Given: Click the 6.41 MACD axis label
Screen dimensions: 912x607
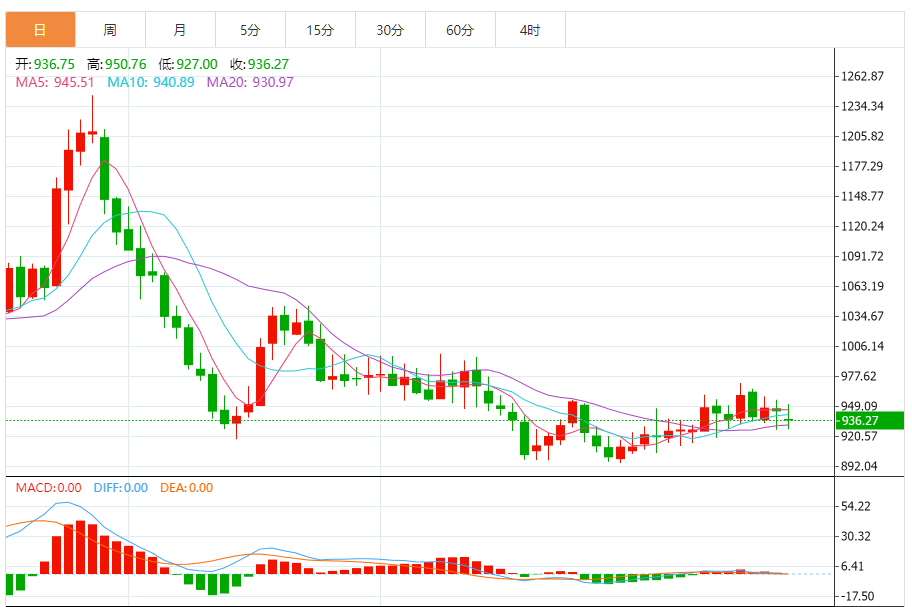Looking at the screenshot, I should (x=852, y=566).
